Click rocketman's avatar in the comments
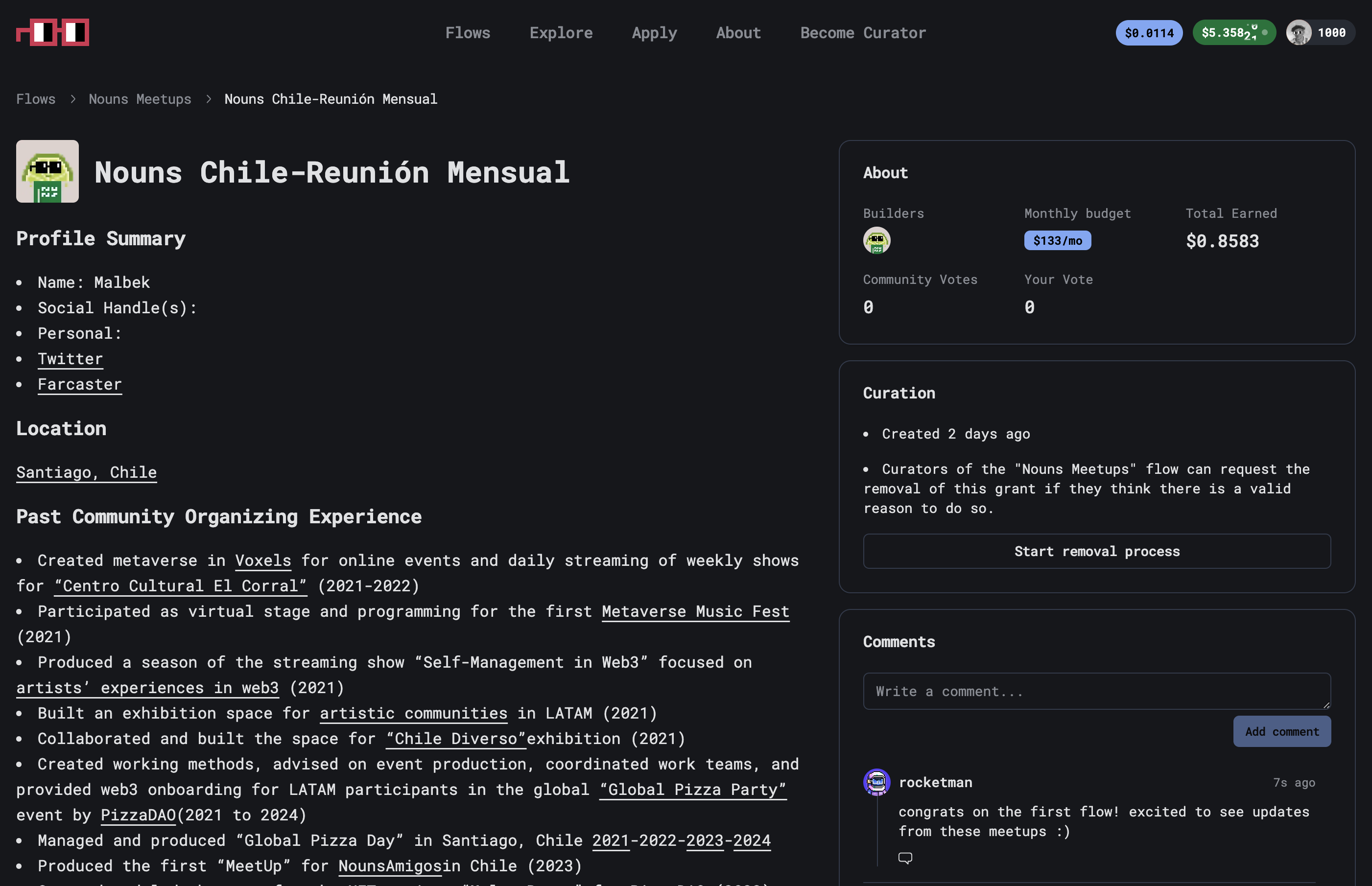Screen dimensions: 1372x886 click(x=876, y=782)
